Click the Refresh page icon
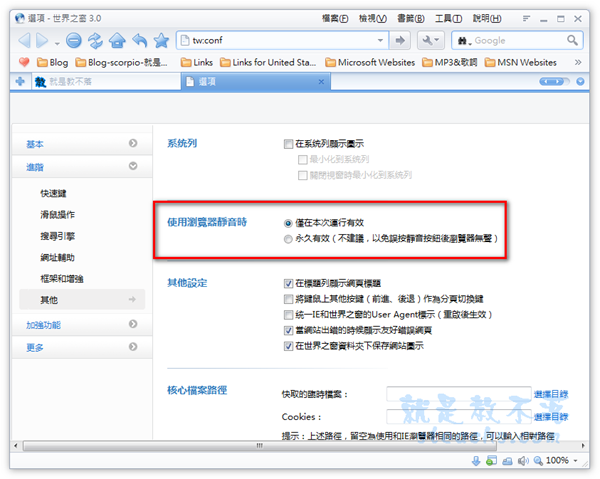The image size is (600, 479). 96,40
